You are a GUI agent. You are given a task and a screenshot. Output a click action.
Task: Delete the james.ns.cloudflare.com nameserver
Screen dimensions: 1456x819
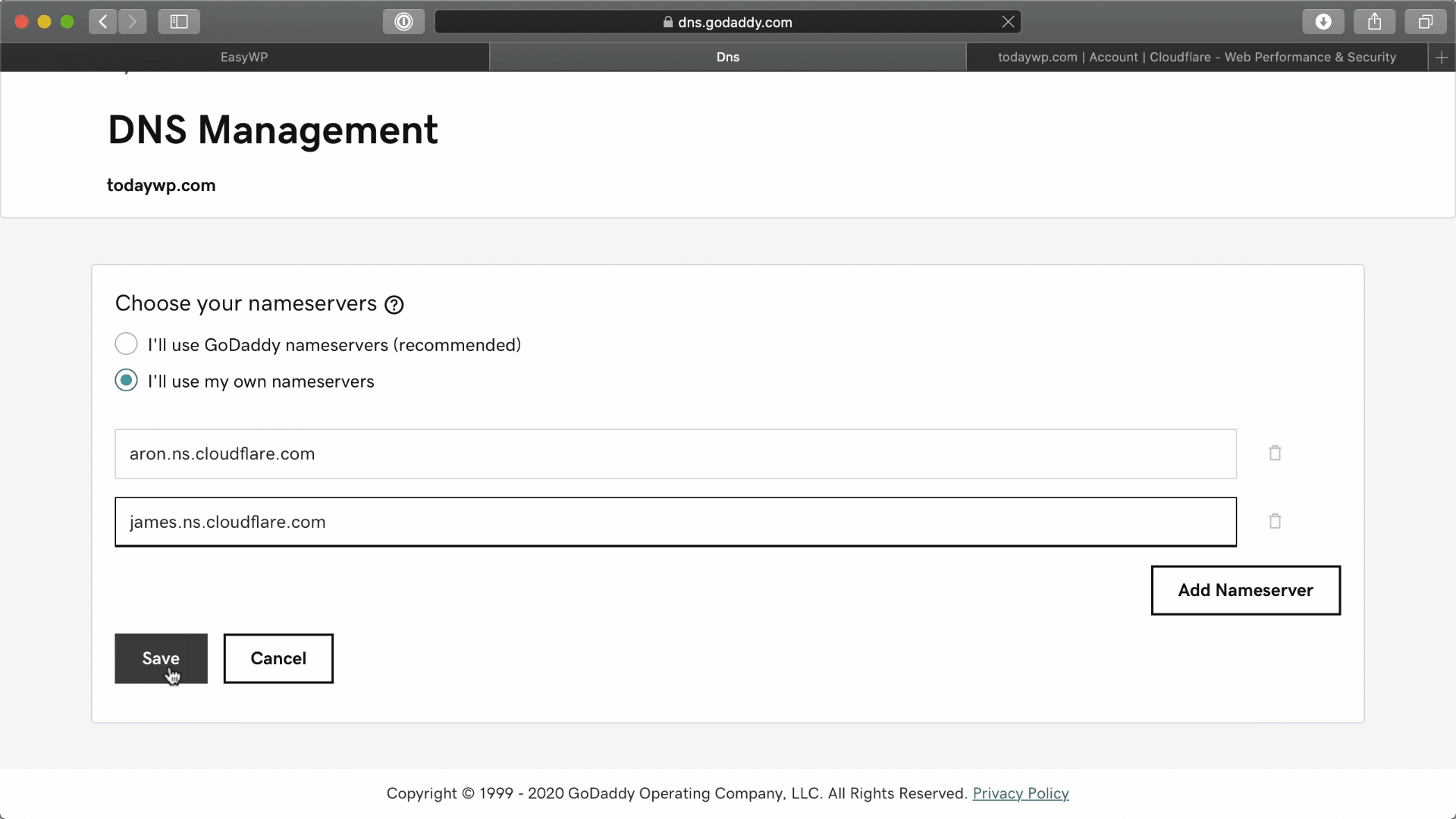click(x=1275, y=522)
